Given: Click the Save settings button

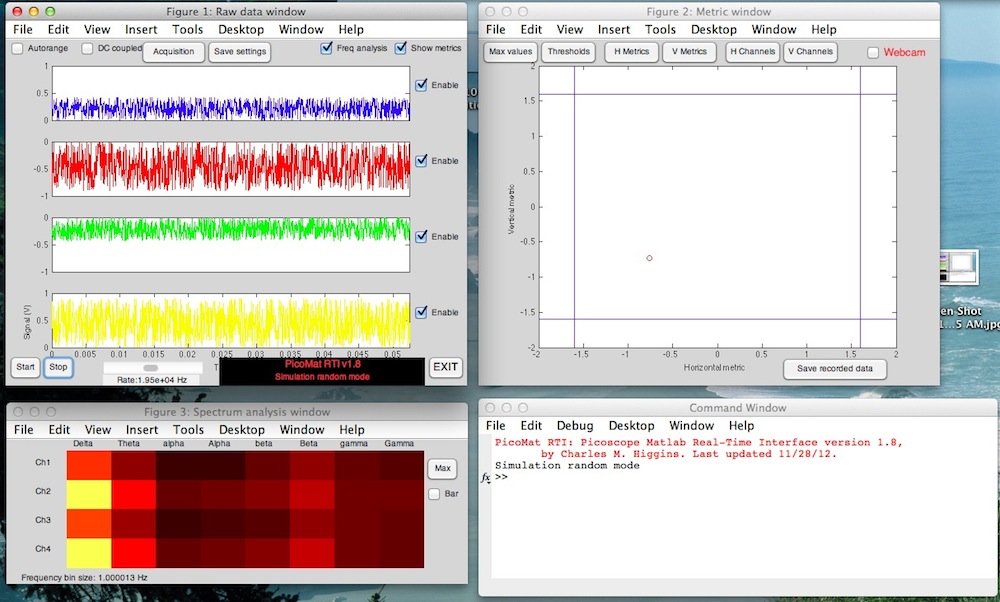Looking at the screenshot, I should 239,52.
